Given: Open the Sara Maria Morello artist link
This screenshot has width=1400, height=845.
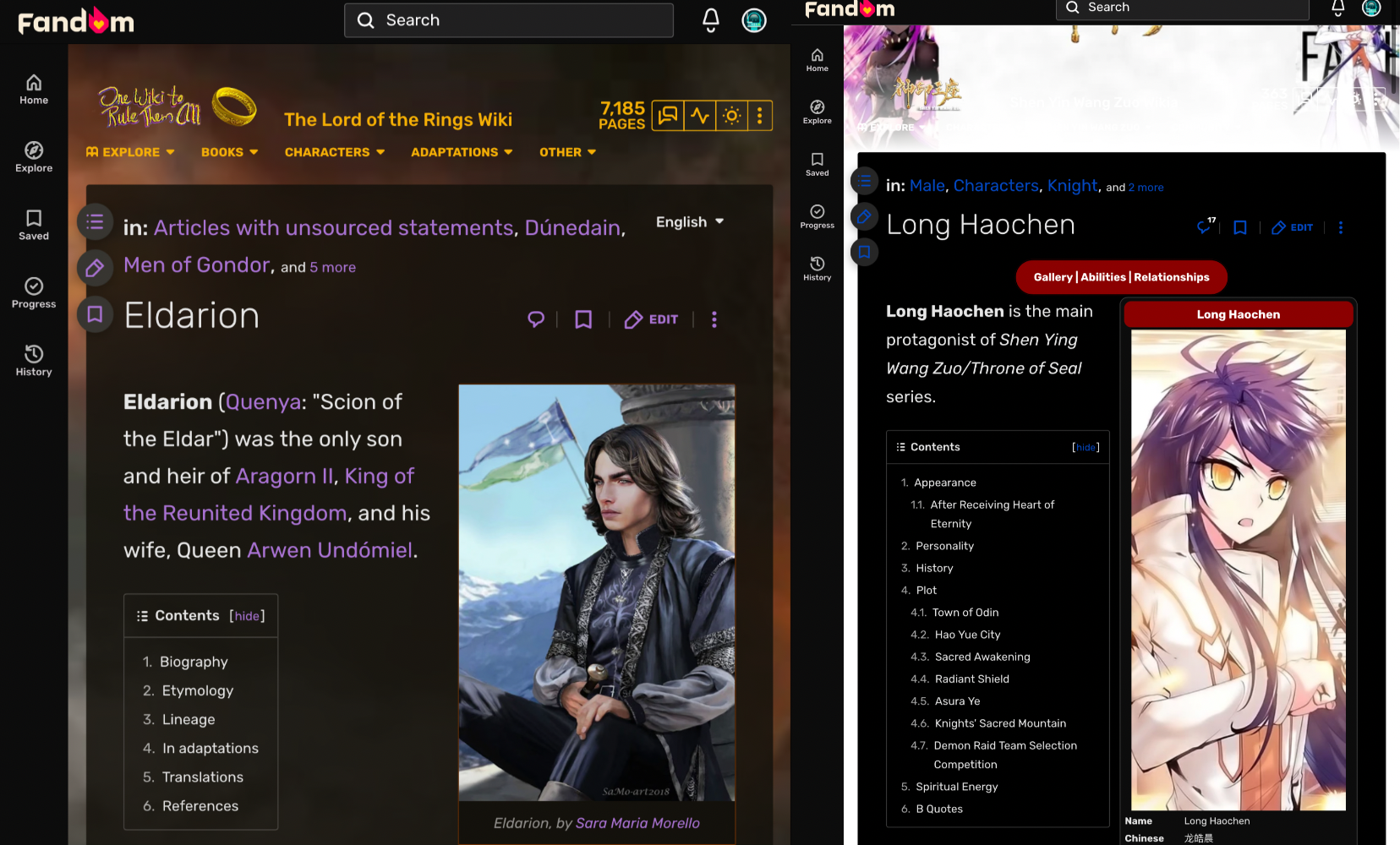Looking at the screenshot, I should pos(637,823).
